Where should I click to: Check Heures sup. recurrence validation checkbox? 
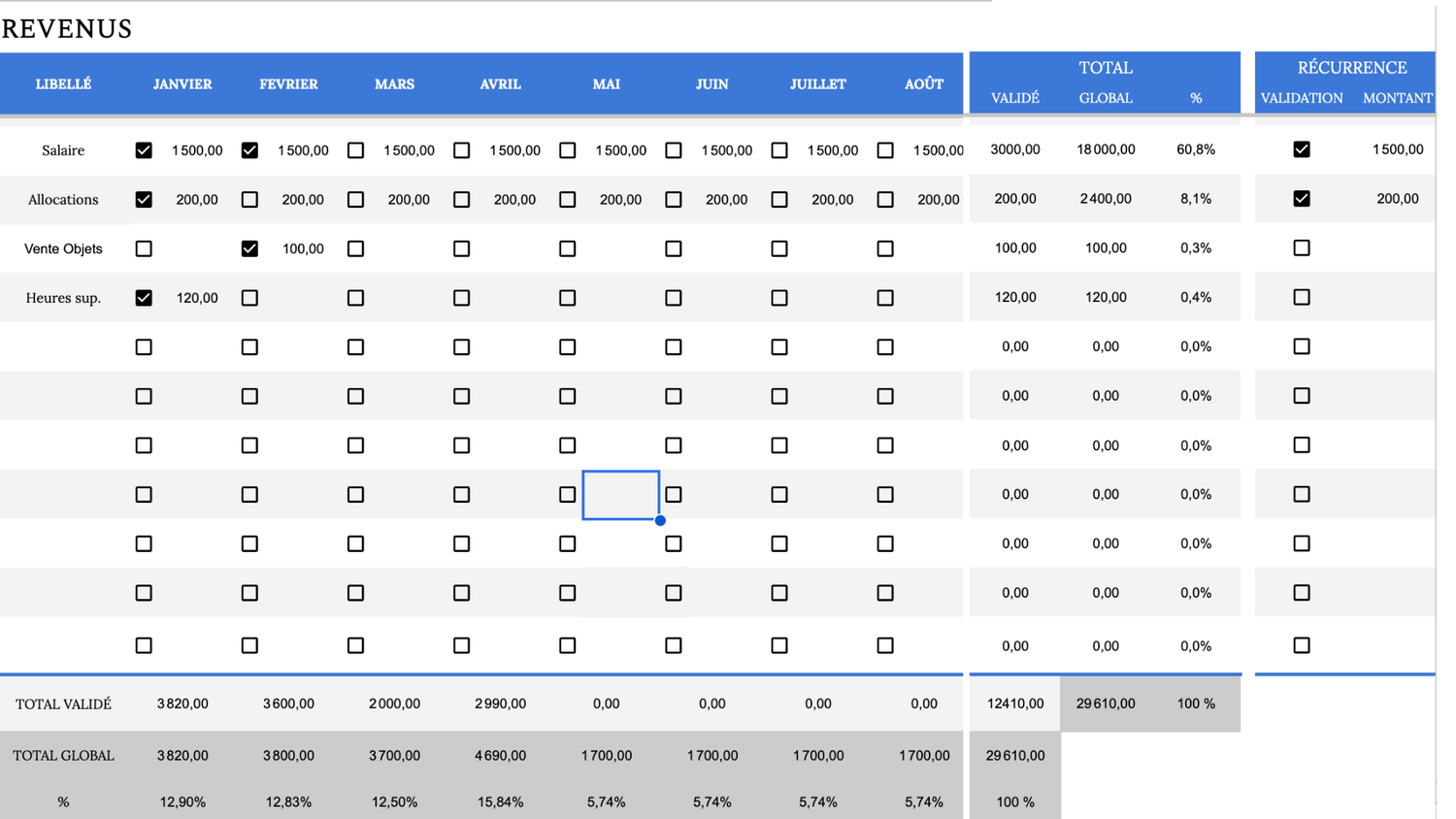[1302, 297]
